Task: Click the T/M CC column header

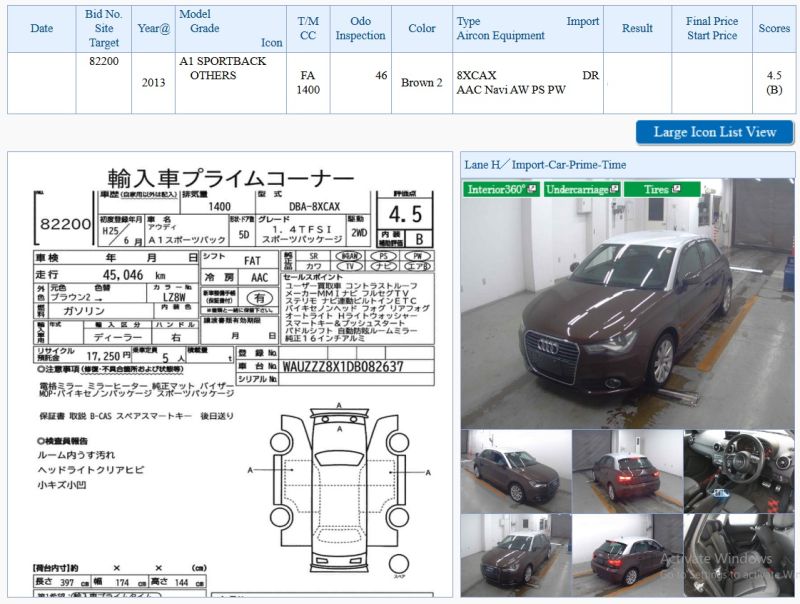Action: pyautogui.click(x=308, y=29)
